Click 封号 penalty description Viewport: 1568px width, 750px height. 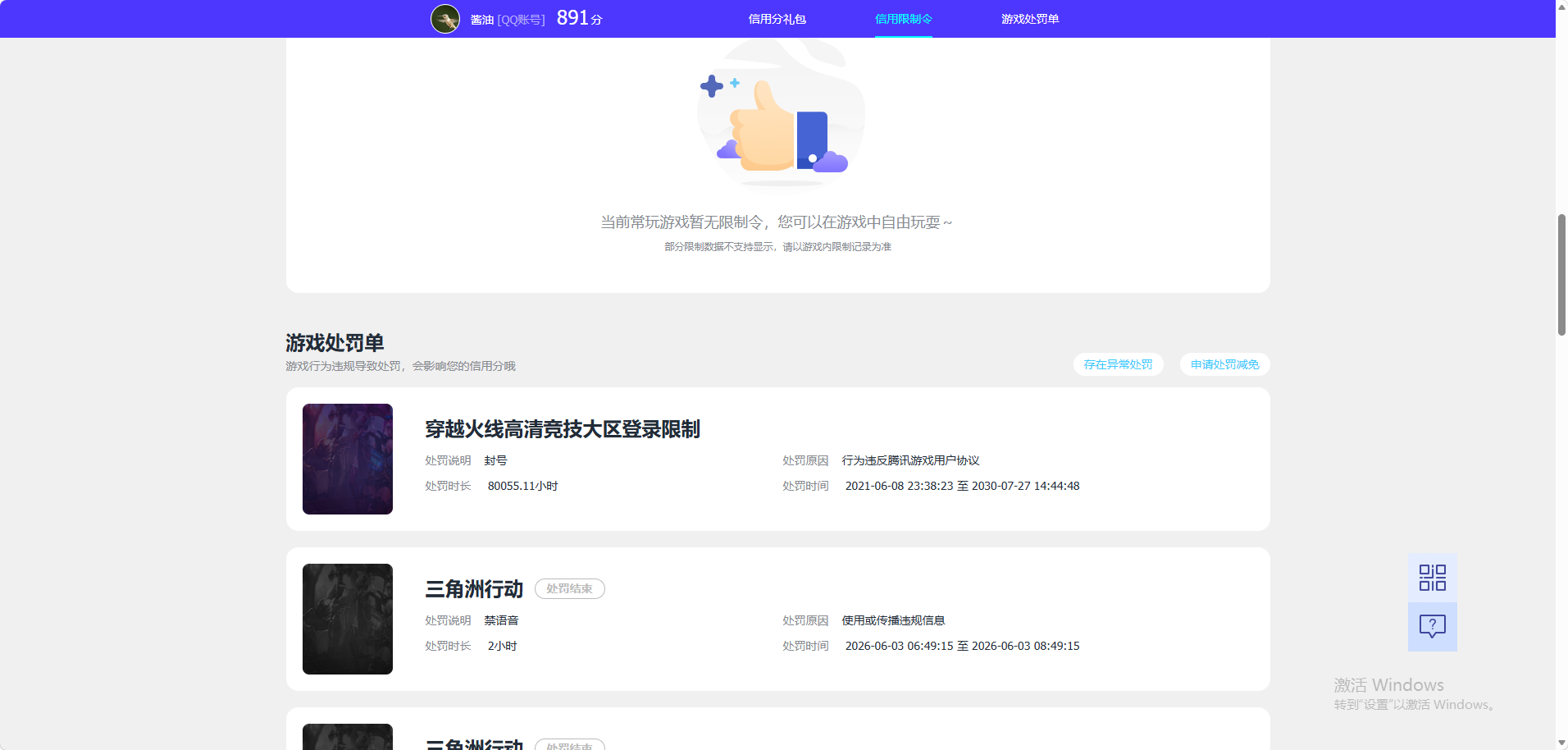point(495,460)
